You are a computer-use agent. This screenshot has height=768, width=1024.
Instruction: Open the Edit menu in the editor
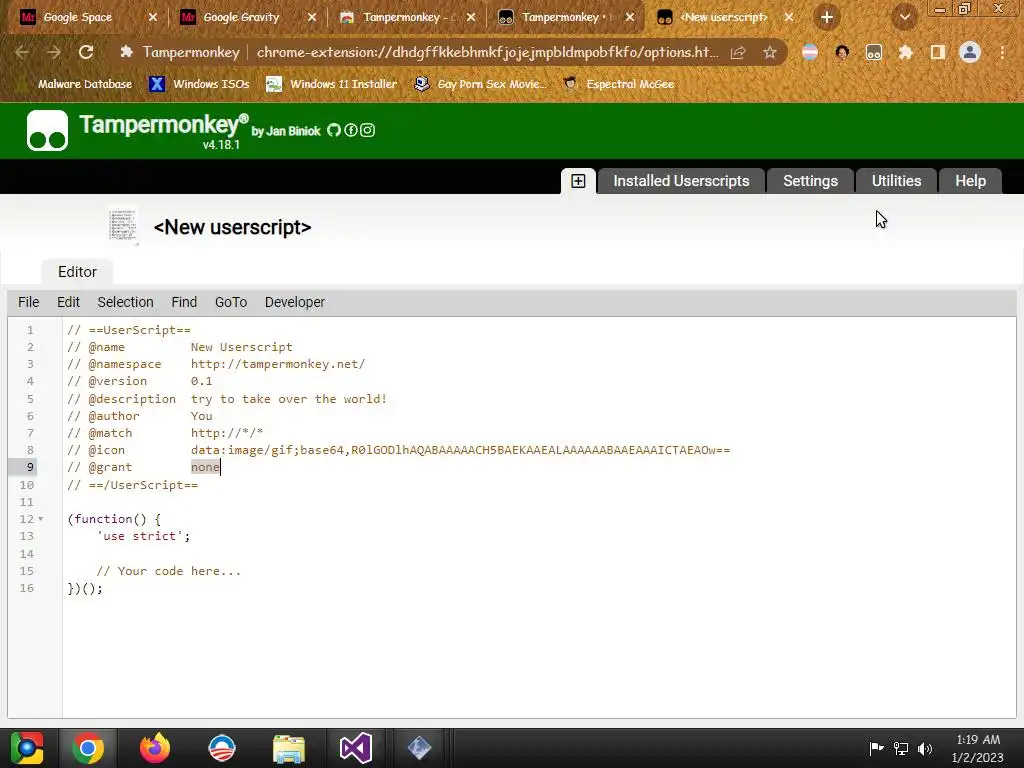[x=68, y=302]
